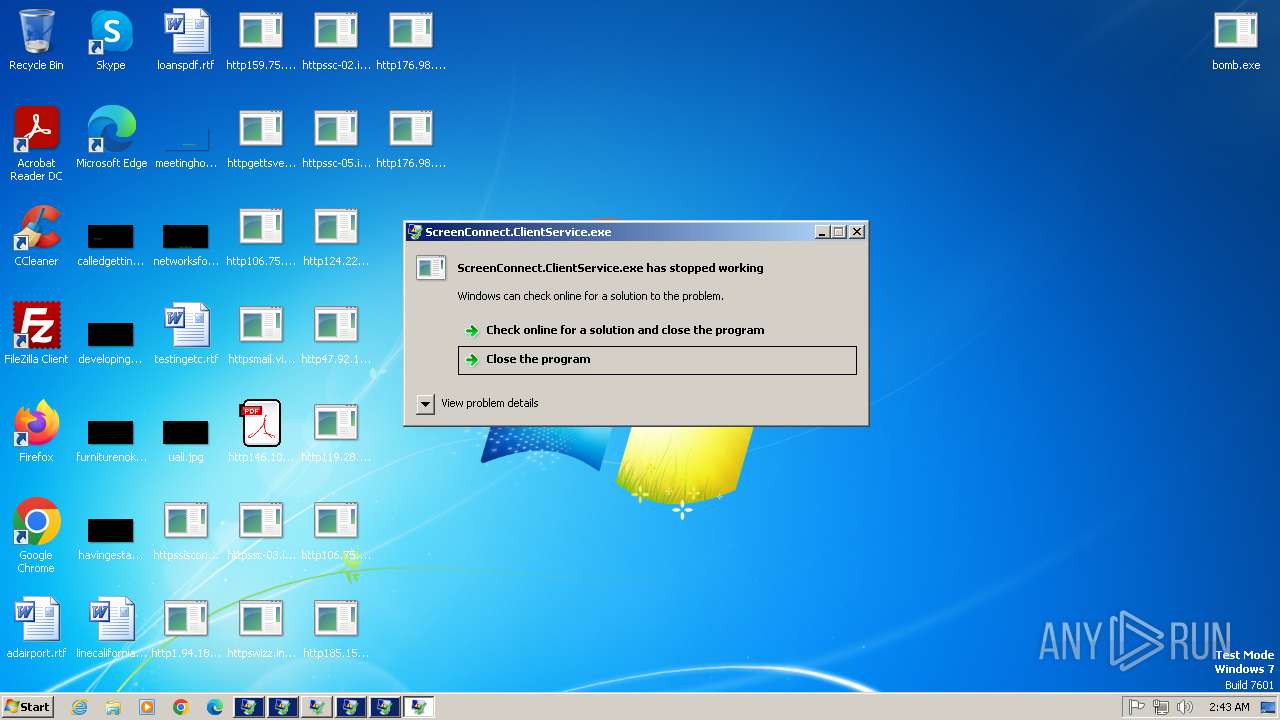
Task: Open Internet Explorer from the taskbar
Action: tap(79, 707)
